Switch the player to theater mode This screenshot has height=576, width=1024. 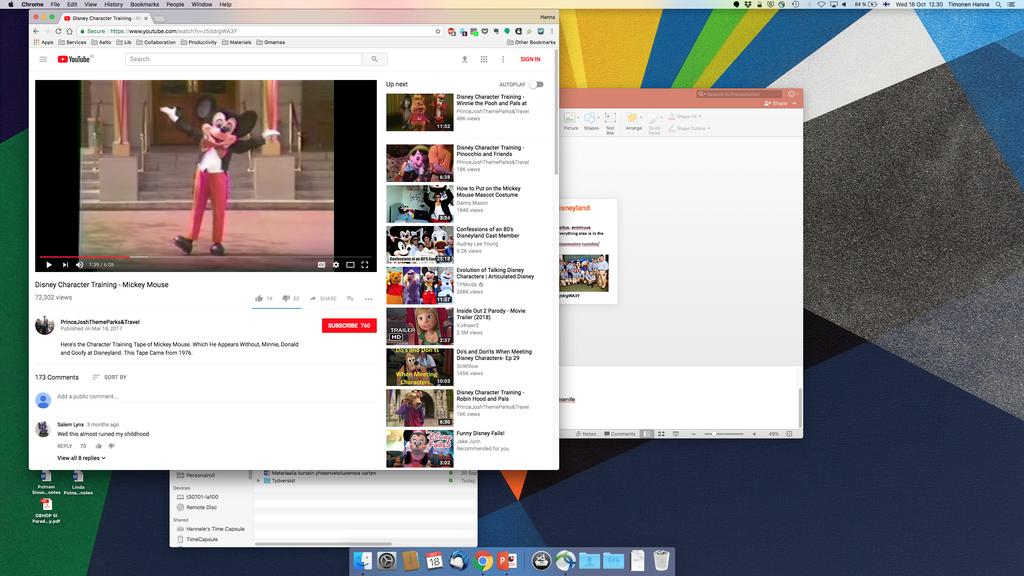(x=350, y=264)
